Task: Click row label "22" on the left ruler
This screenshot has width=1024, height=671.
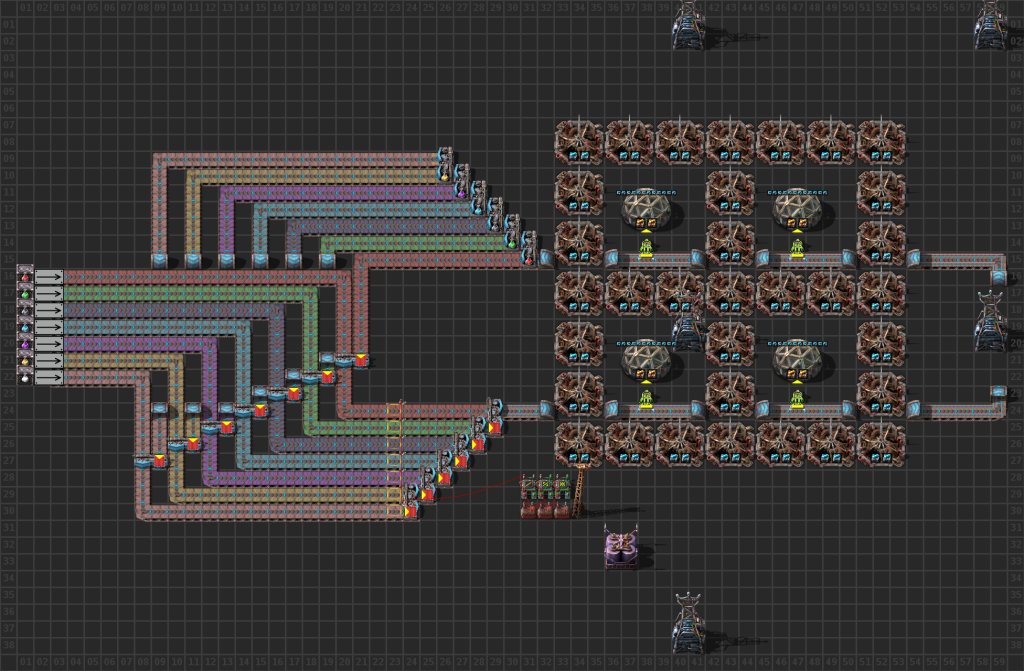Action: [9, 377]
